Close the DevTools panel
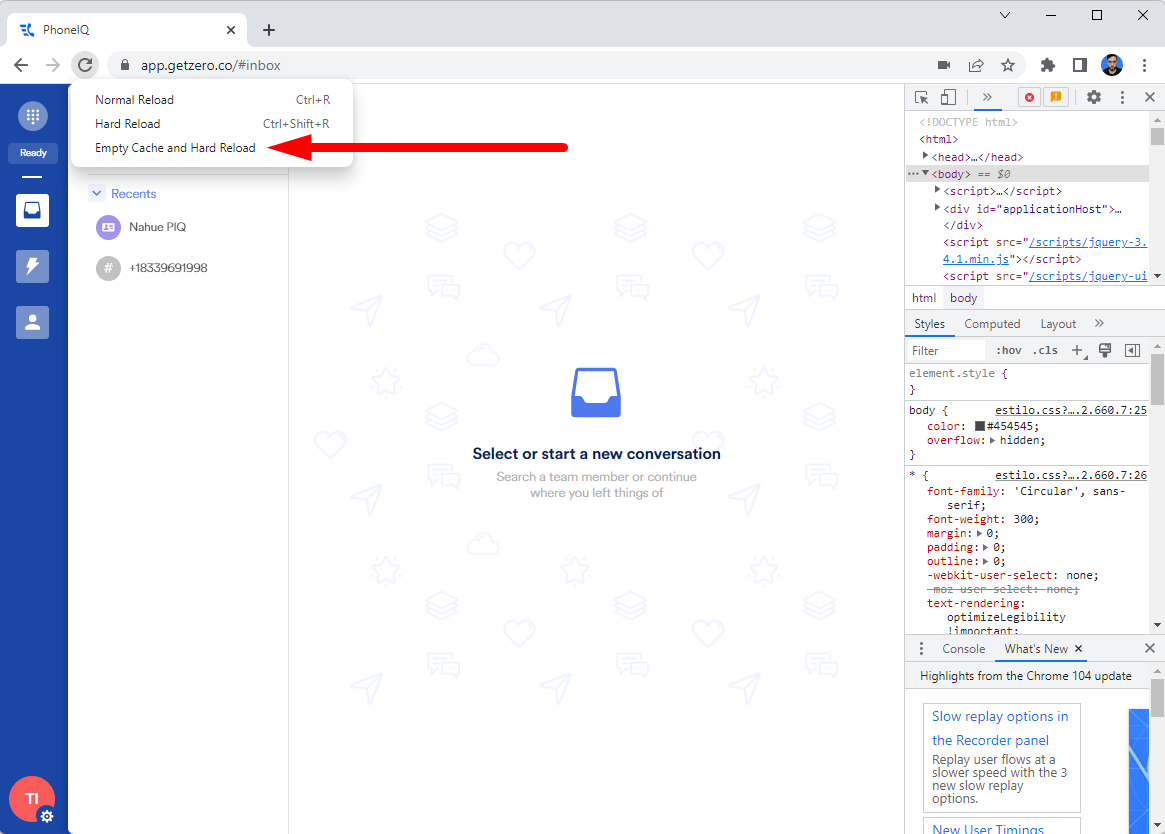Image resolution: width=1165 pixels, height=834 pixels. coord(1149,97)
